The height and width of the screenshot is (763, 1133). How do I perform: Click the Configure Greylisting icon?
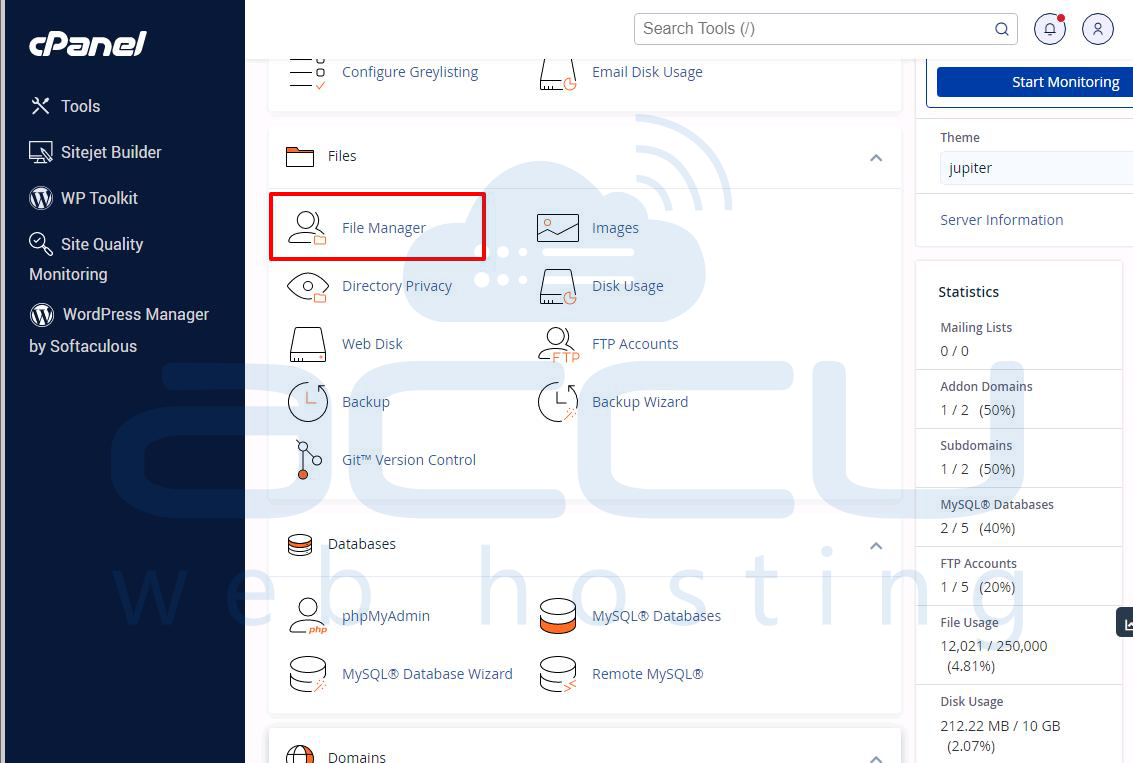tap(308, 72)
